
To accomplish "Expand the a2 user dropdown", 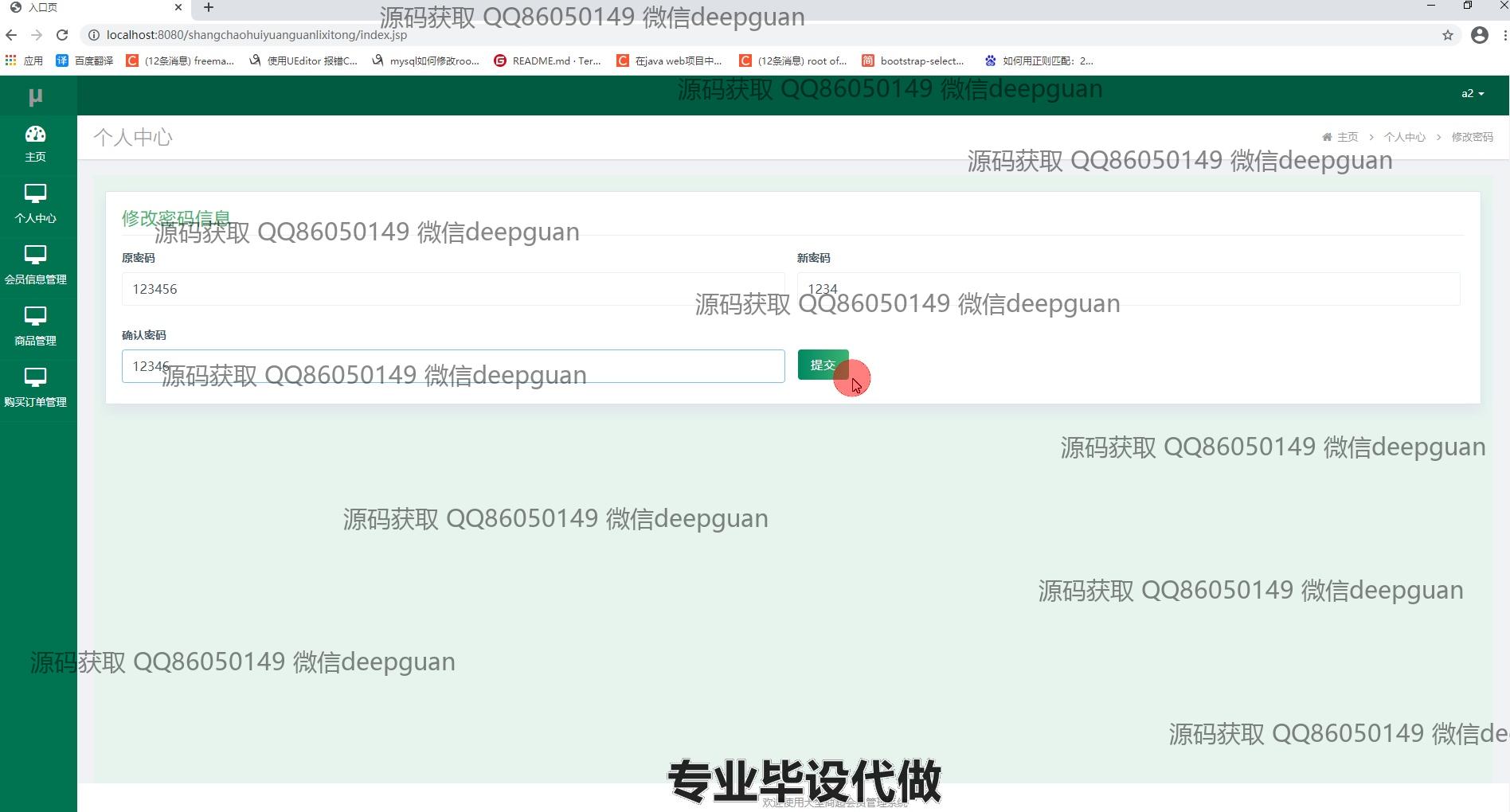I will click(x=1472, y=94).
